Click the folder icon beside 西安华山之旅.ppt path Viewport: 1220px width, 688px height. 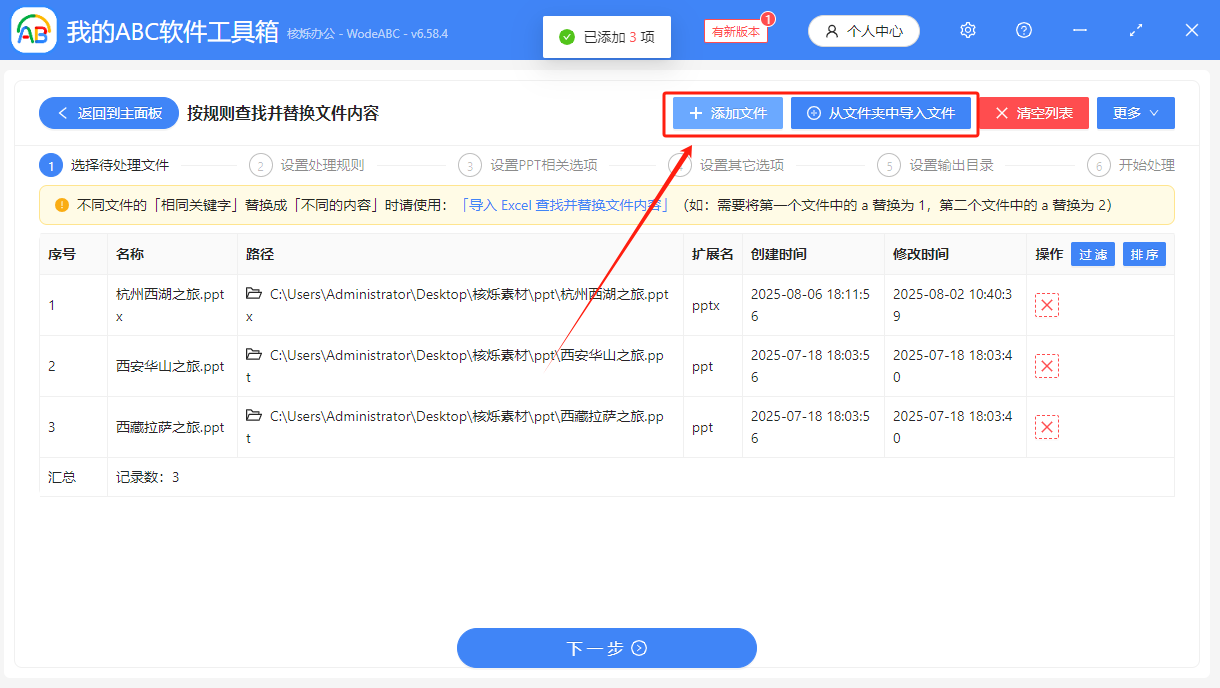[252, 355]
